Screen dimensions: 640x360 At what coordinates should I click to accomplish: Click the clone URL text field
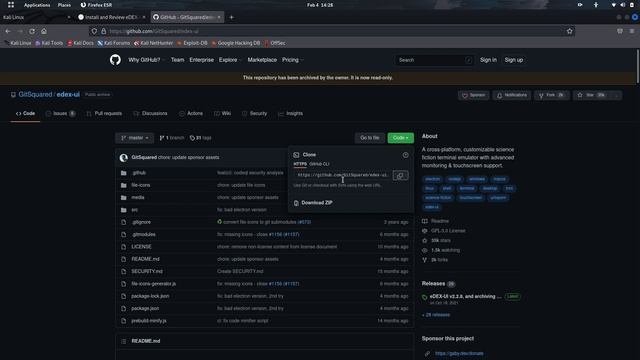(343, 176)
